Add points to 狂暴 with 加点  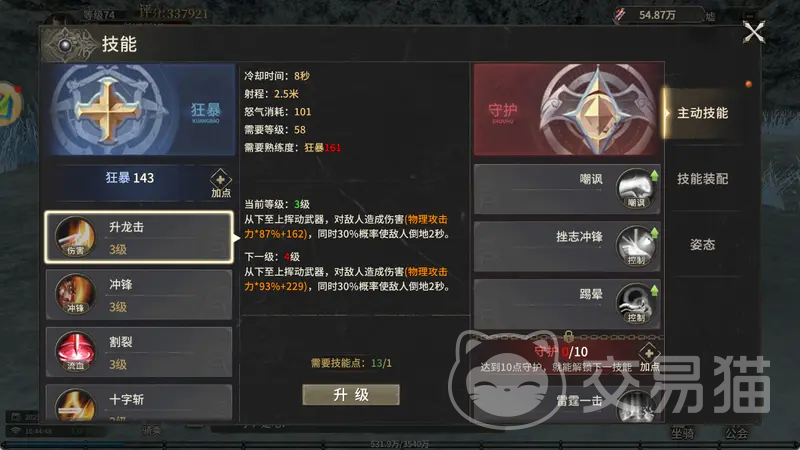click(220, 184)
